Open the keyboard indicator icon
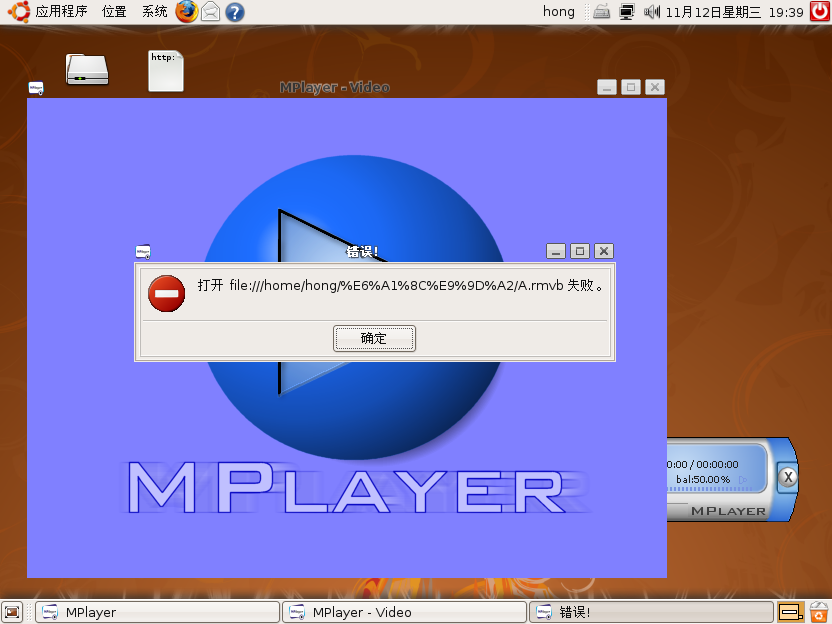Image resolution: width=832 pixels, height=624 pixels. coord(601,11)
